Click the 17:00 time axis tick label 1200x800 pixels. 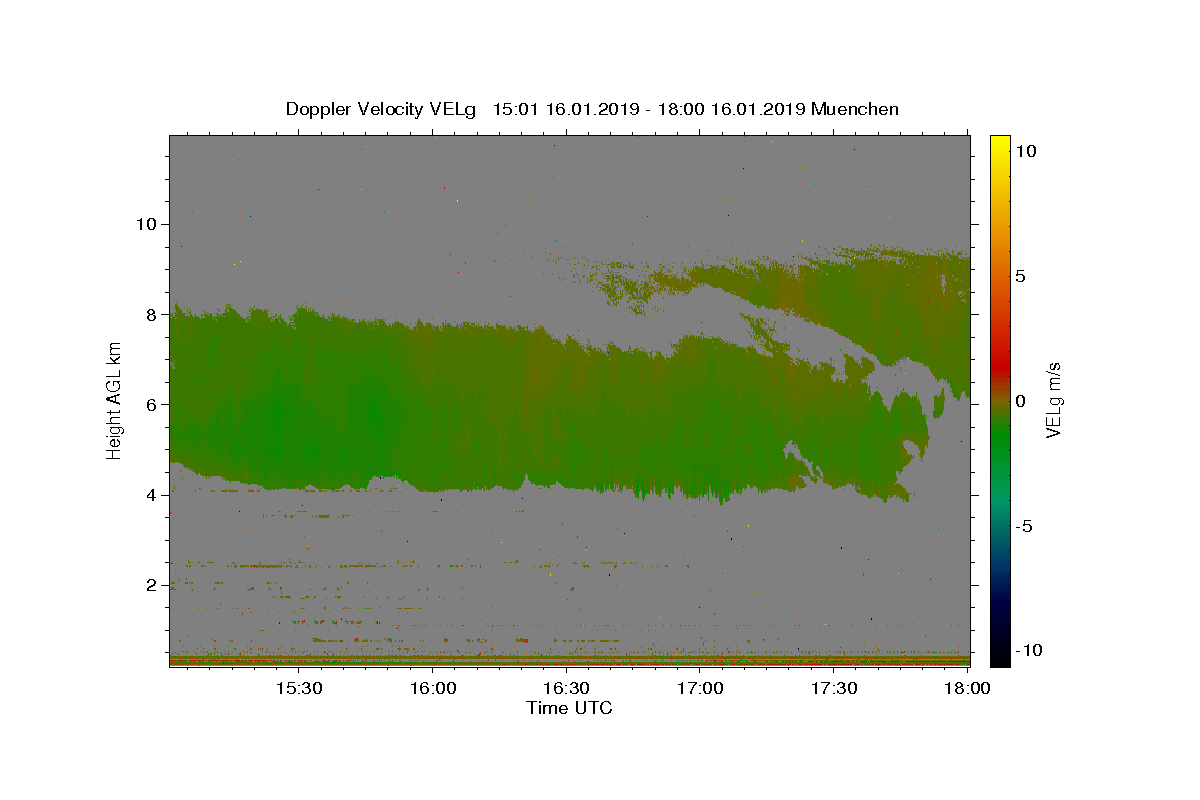coord(700,689)
